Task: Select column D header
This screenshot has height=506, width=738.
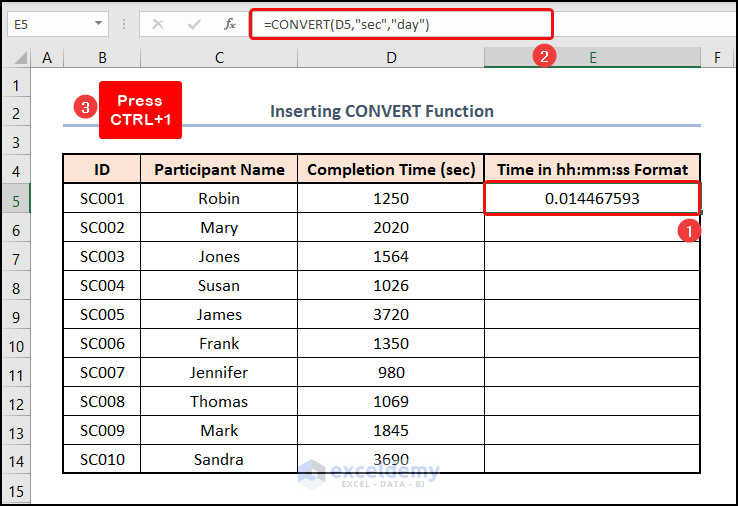Action: 391,57
